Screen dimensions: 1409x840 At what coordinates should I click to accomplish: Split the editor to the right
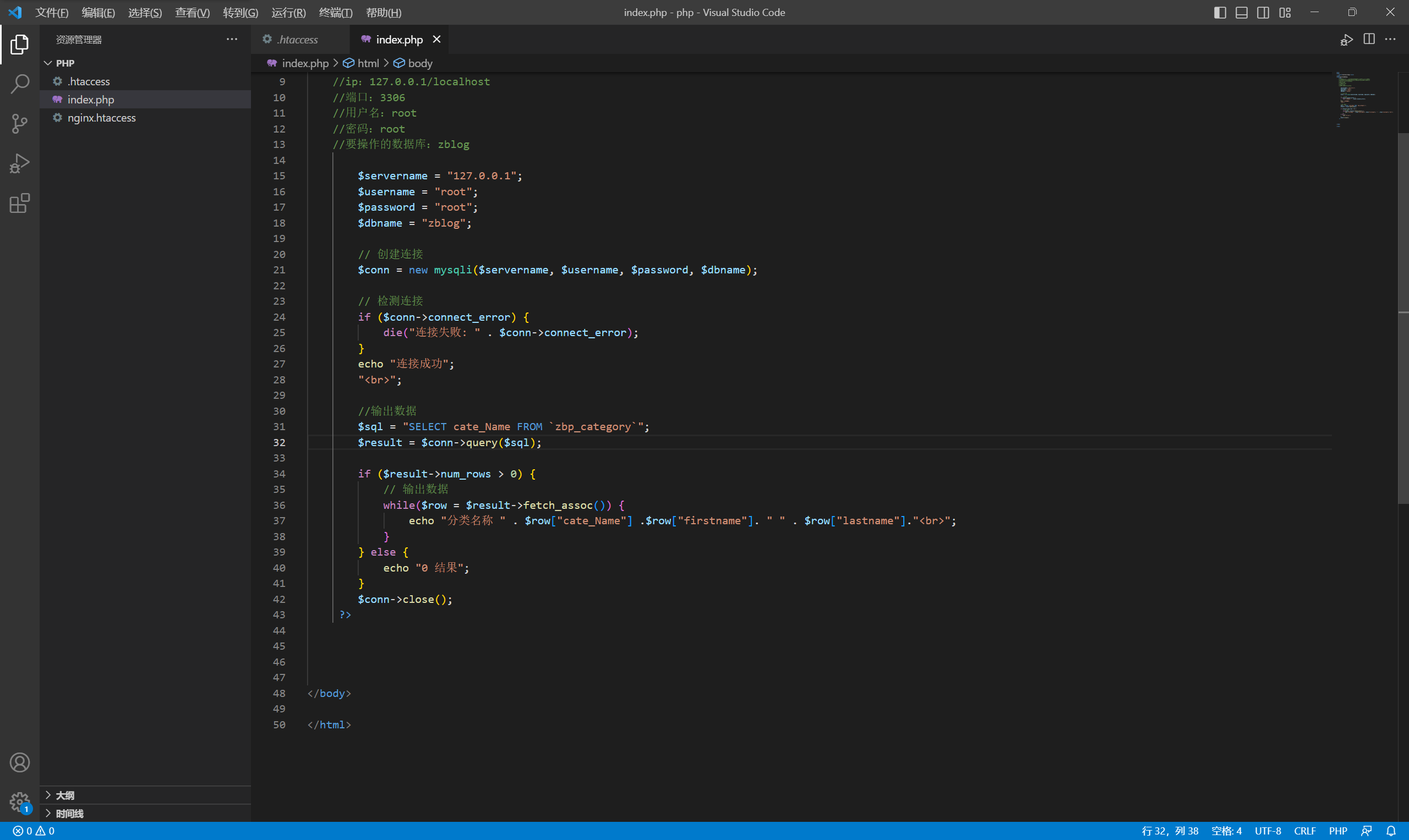point(1369,39)
